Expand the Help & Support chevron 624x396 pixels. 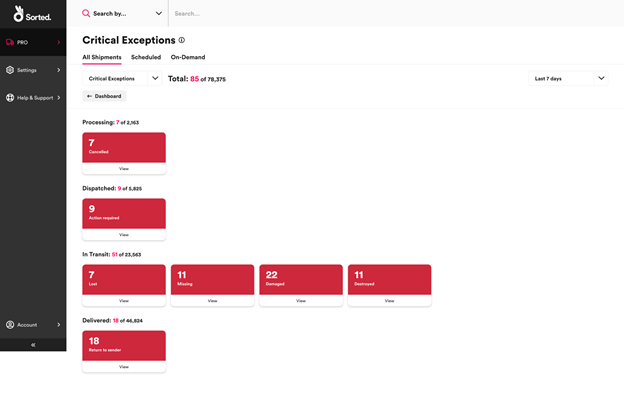pyautogui.click(x=58, y=98)
